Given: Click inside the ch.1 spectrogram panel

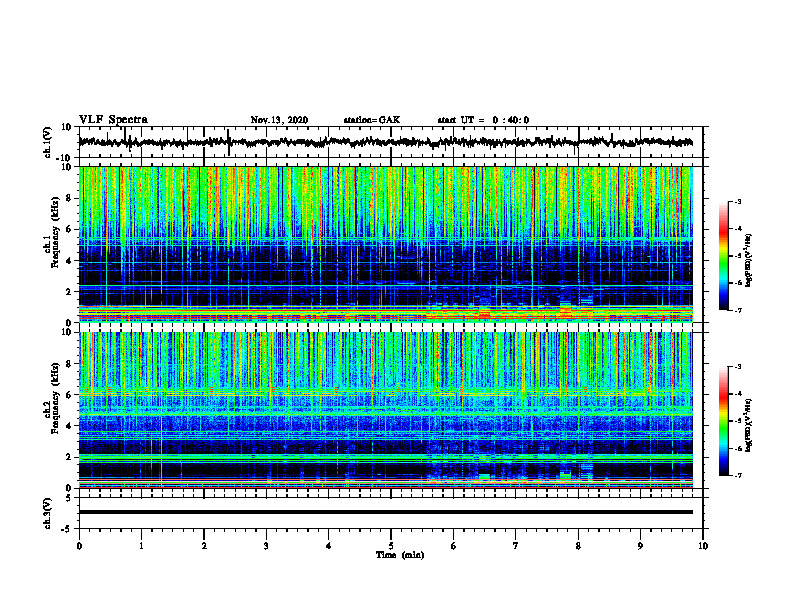Looking at the screenshot, I should pyautogui.click(x=391, y=244).
